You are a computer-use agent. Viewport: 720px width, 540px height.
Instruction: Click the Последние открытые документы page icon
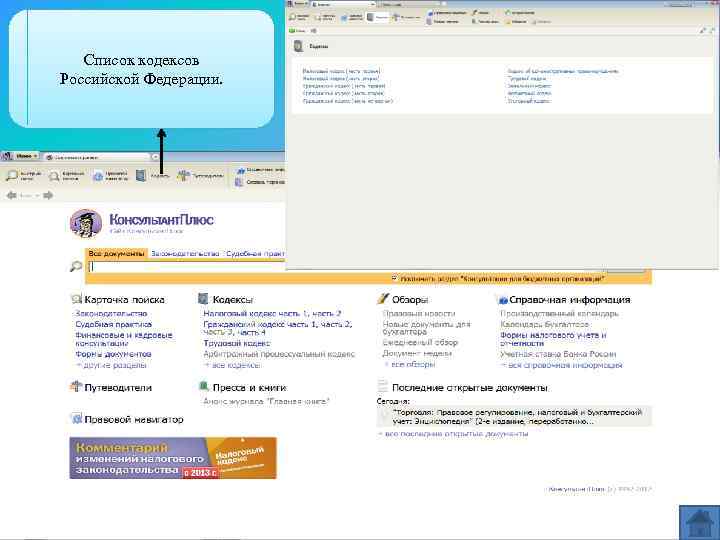(x=382, y=387)
